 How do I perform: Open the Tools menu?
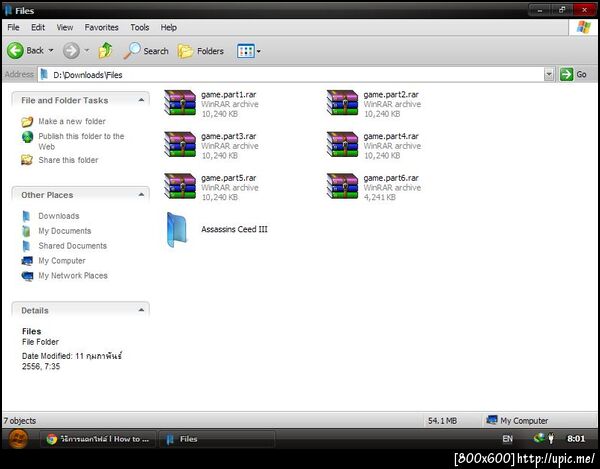pos(140,28)
